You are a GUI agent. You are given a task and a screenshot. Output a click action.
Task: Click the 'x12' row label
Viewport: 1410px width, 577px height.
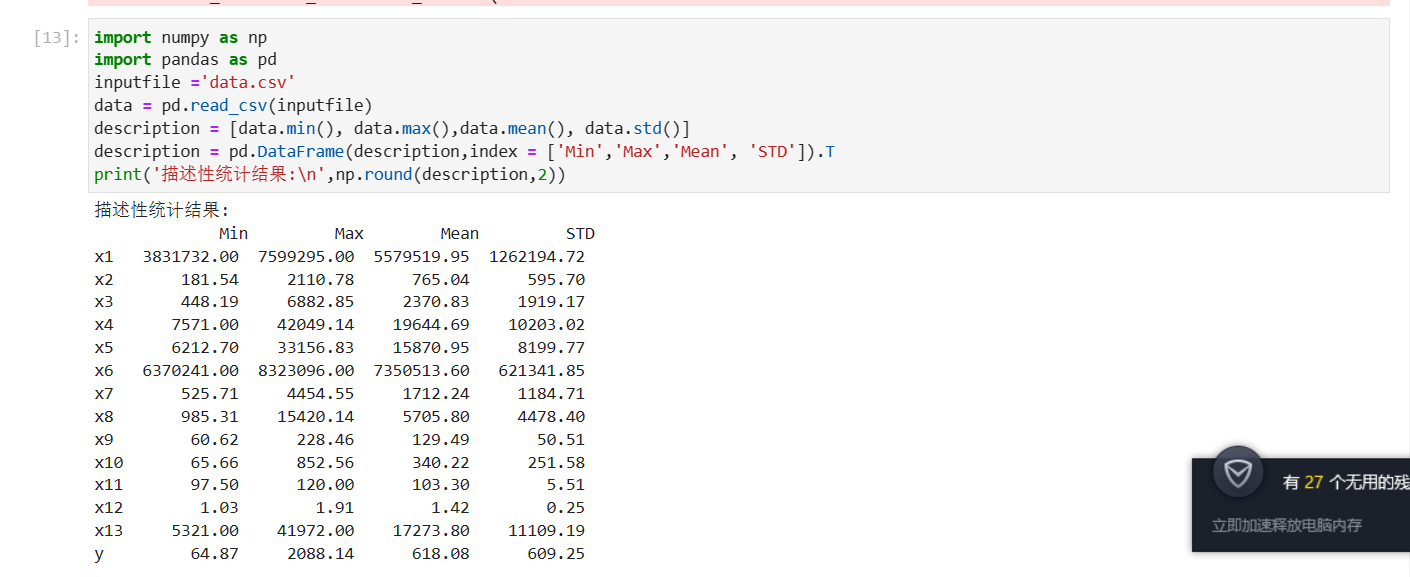[x=109, y=508]
